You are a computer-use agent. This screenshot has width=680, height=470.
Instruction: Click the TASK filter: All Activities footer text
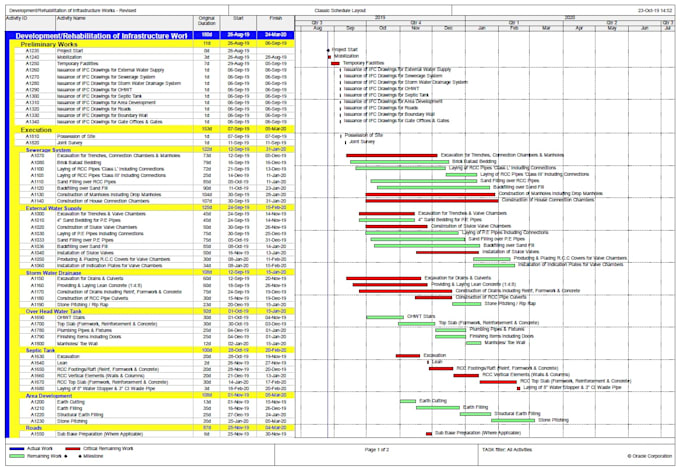click(507, 450)
